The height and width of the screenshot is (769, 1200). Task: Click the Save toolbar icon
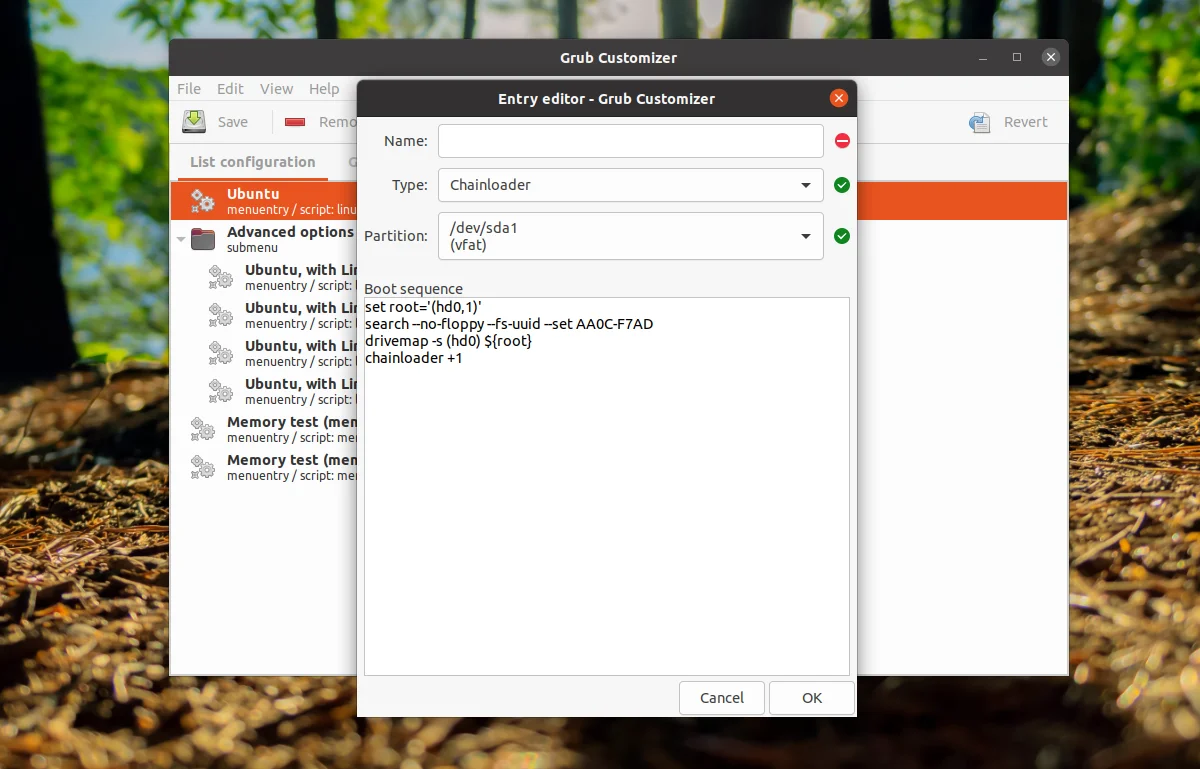[194, 122]
